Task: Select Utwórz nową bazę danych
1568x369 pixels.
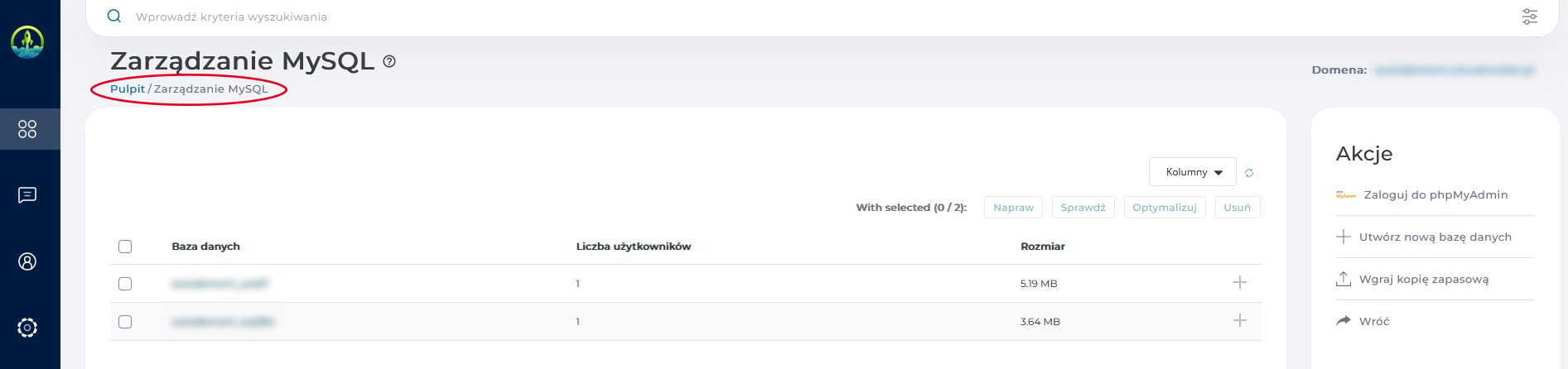Action: click(x=1435, y=237)
